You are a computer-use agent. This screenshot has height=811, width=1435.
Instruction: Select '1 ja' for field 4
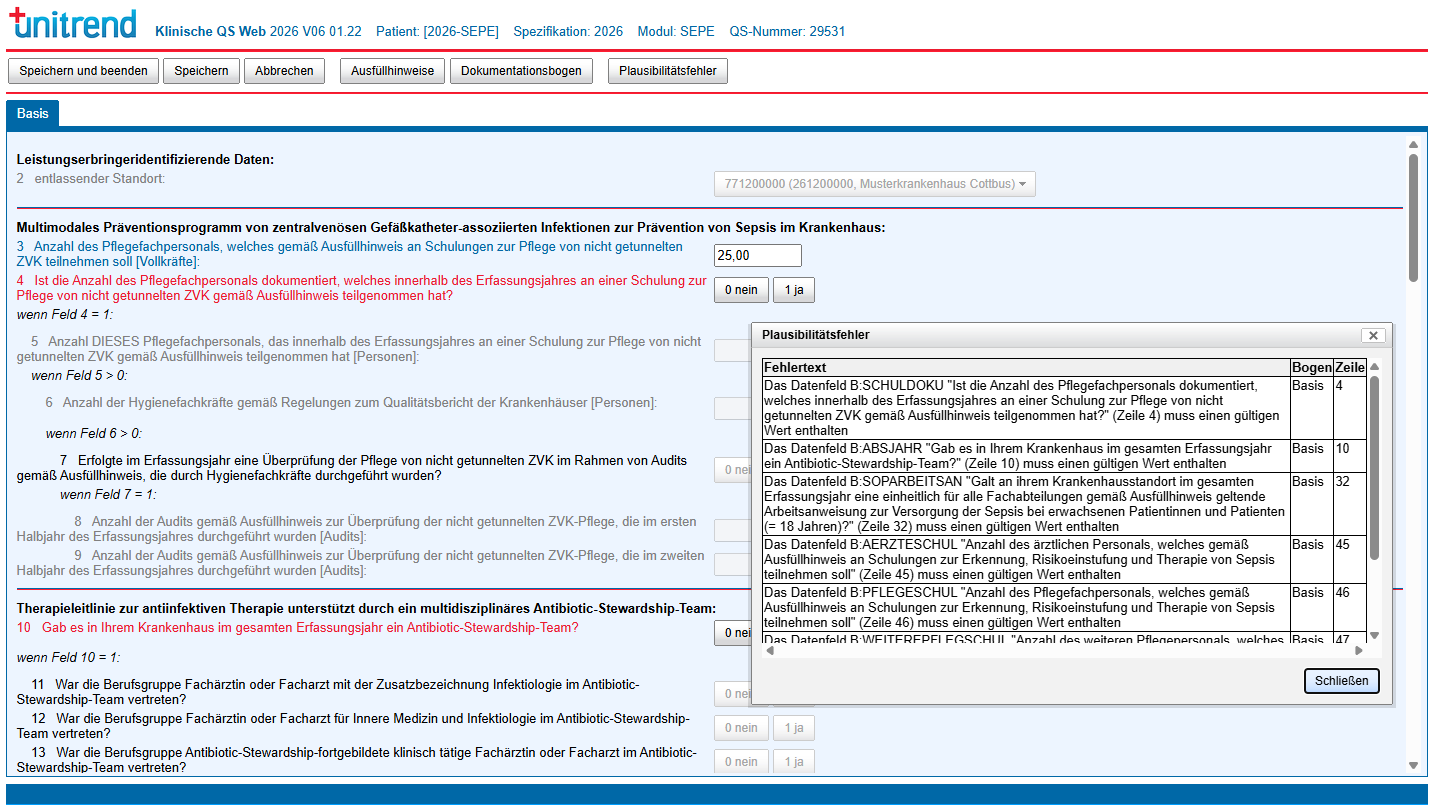pos(794,290)
